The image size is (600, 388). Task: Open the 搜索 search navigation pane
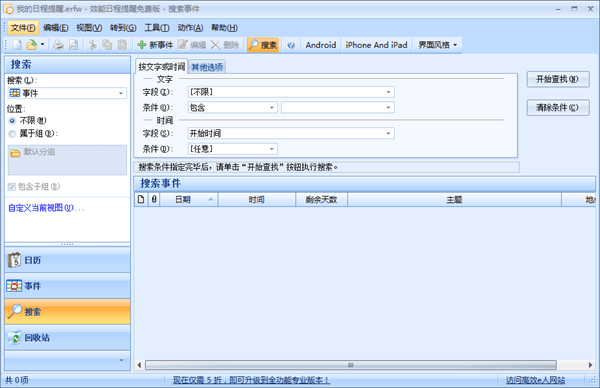(67, 312)
